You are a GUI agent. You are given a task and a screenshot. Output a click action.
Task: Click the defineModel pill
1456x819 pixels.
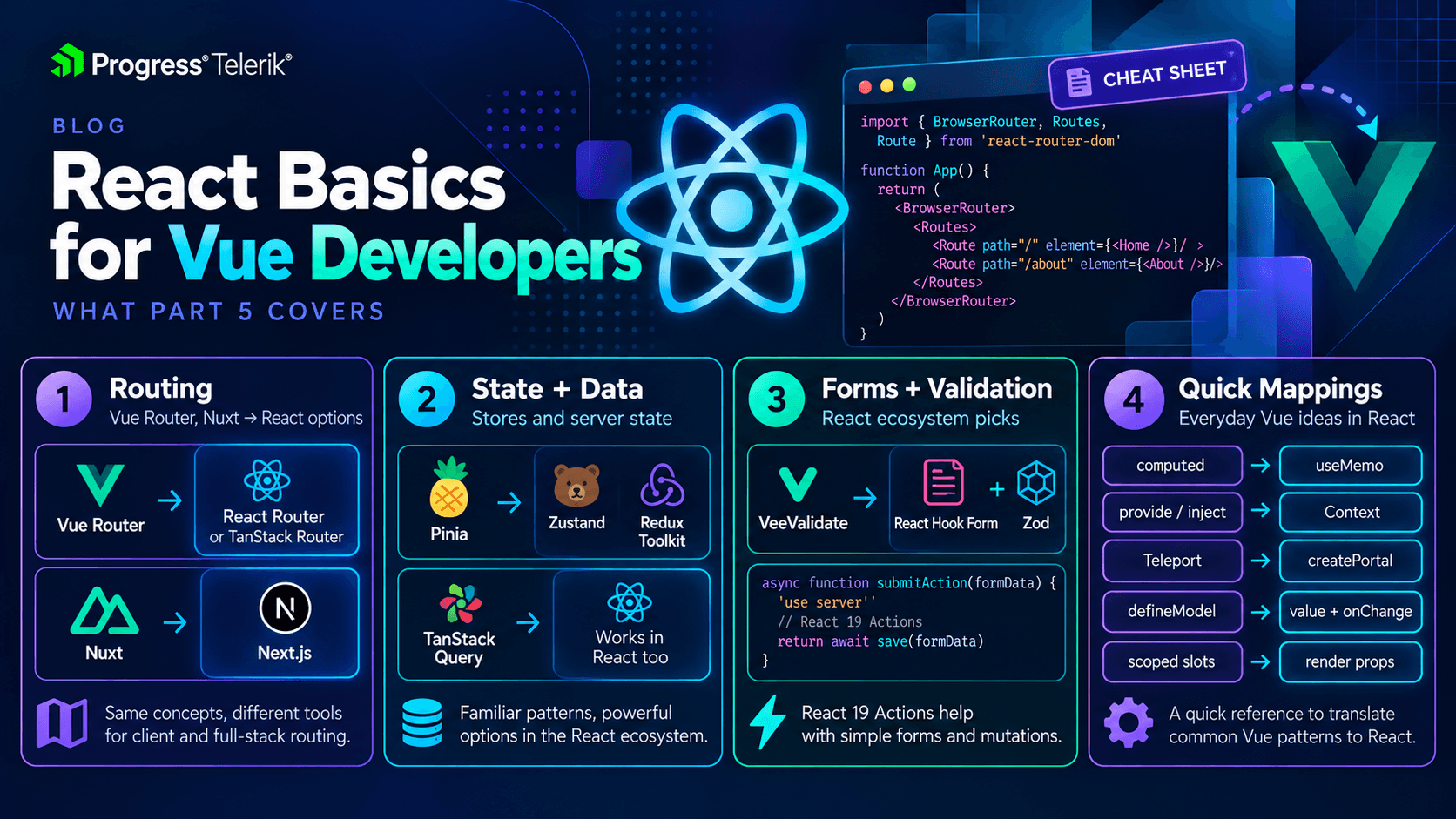coord(1172,611)
